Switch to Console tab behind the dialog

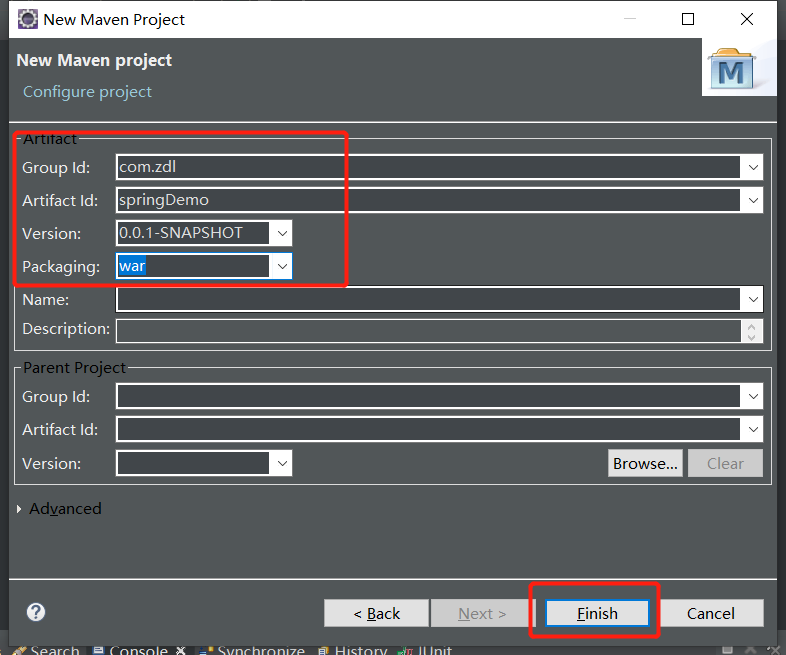130,650
